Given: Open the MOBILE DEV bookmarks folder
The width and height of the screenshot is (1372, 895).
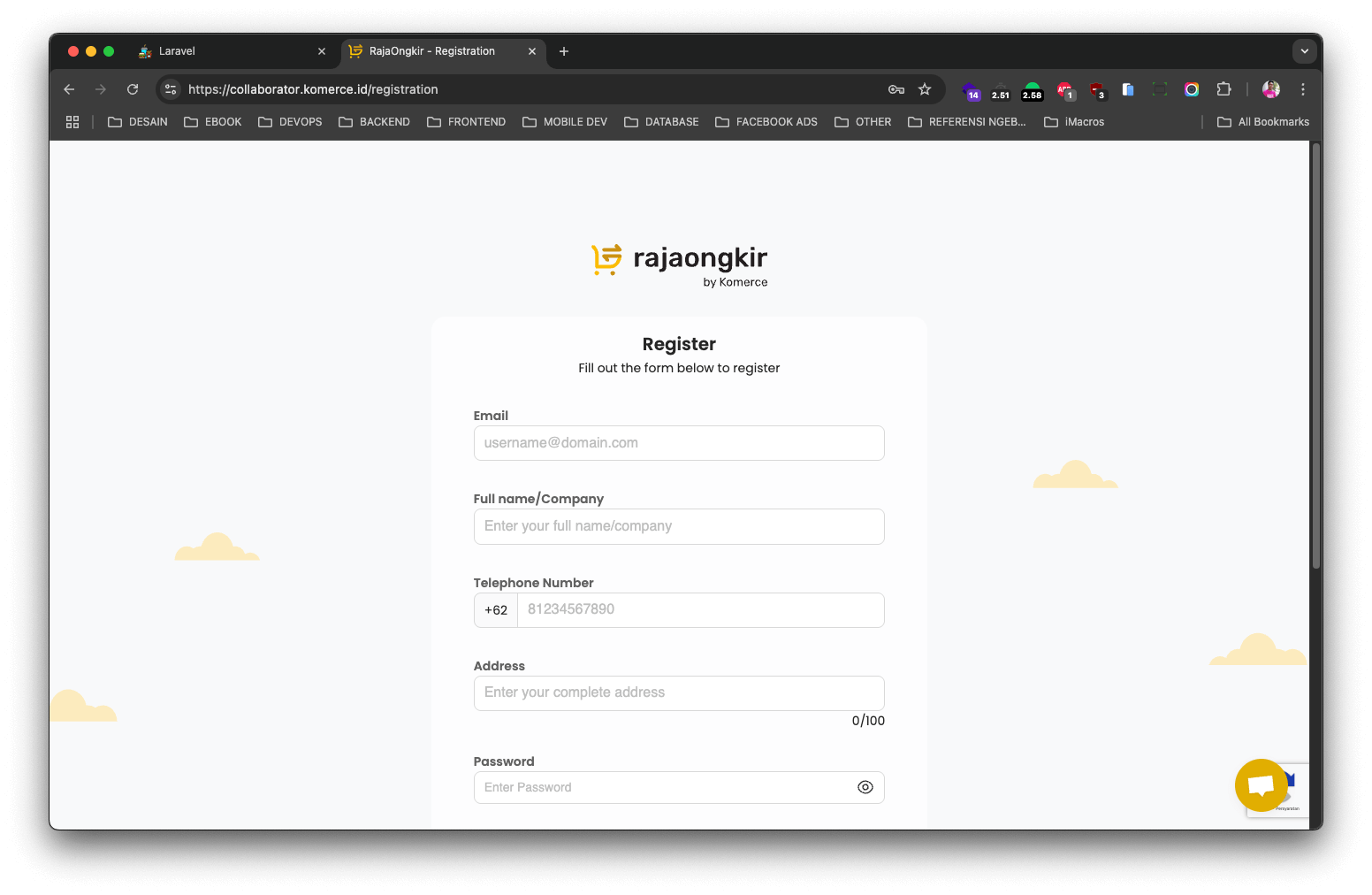Looking at the screenshot, I should pyautogui.click(x=565, y=122).
